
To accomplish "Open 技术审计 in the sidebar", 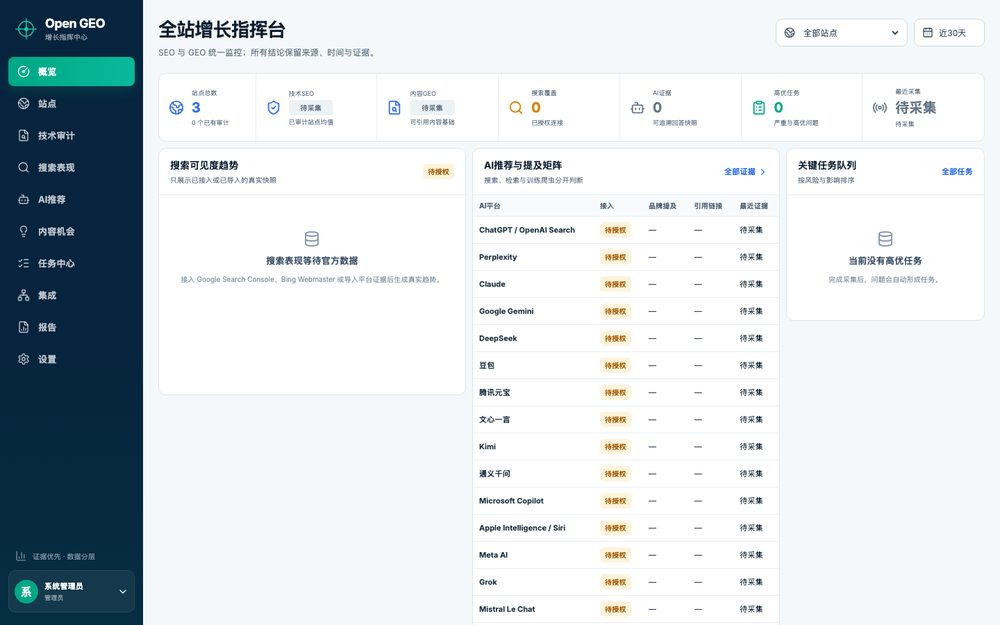I will coord(71,135).
